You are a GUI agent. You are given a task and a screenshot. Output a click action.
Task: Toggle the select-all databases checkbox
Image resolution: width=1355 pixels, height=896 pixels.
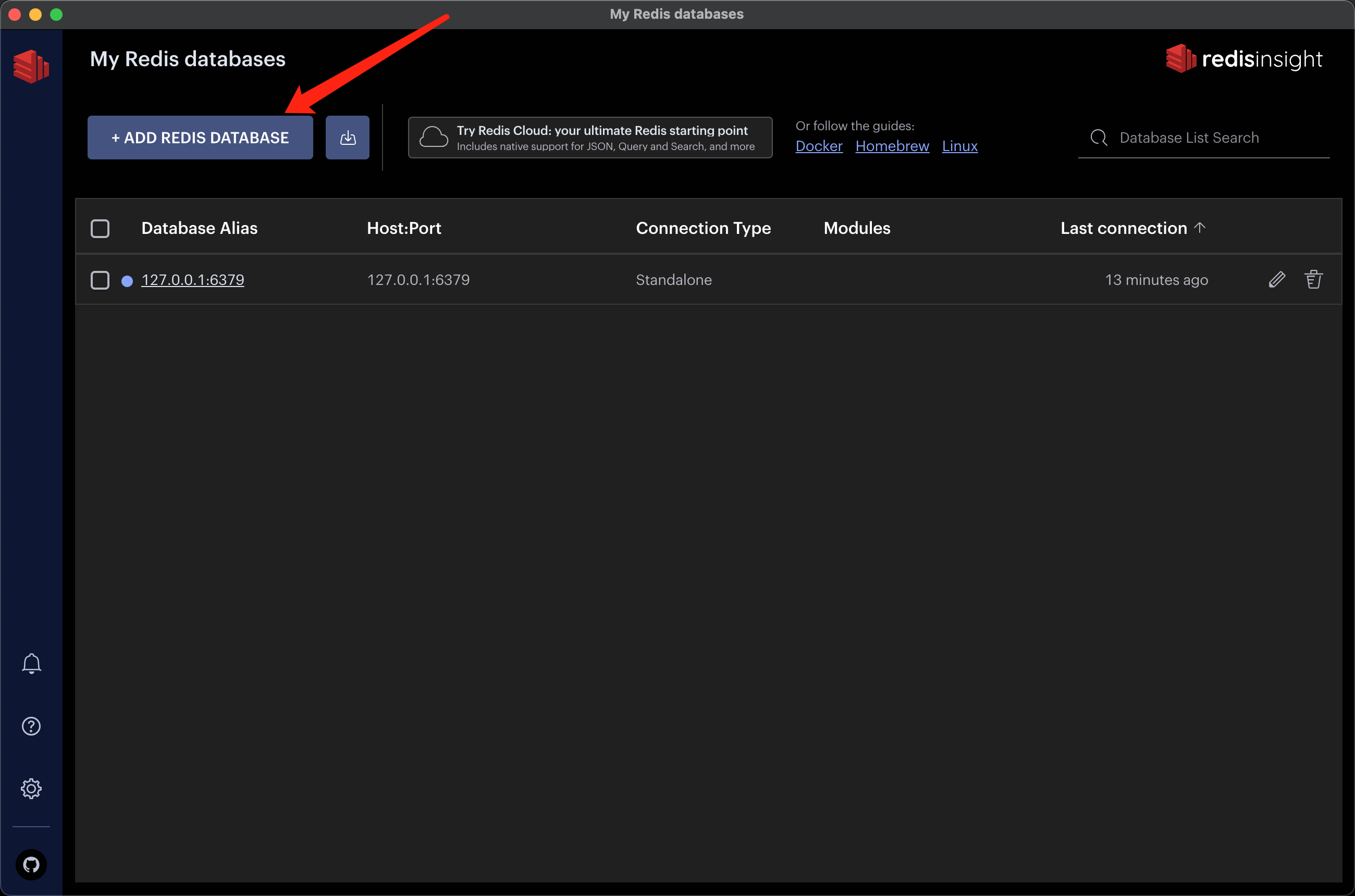[x=100, y=229]
